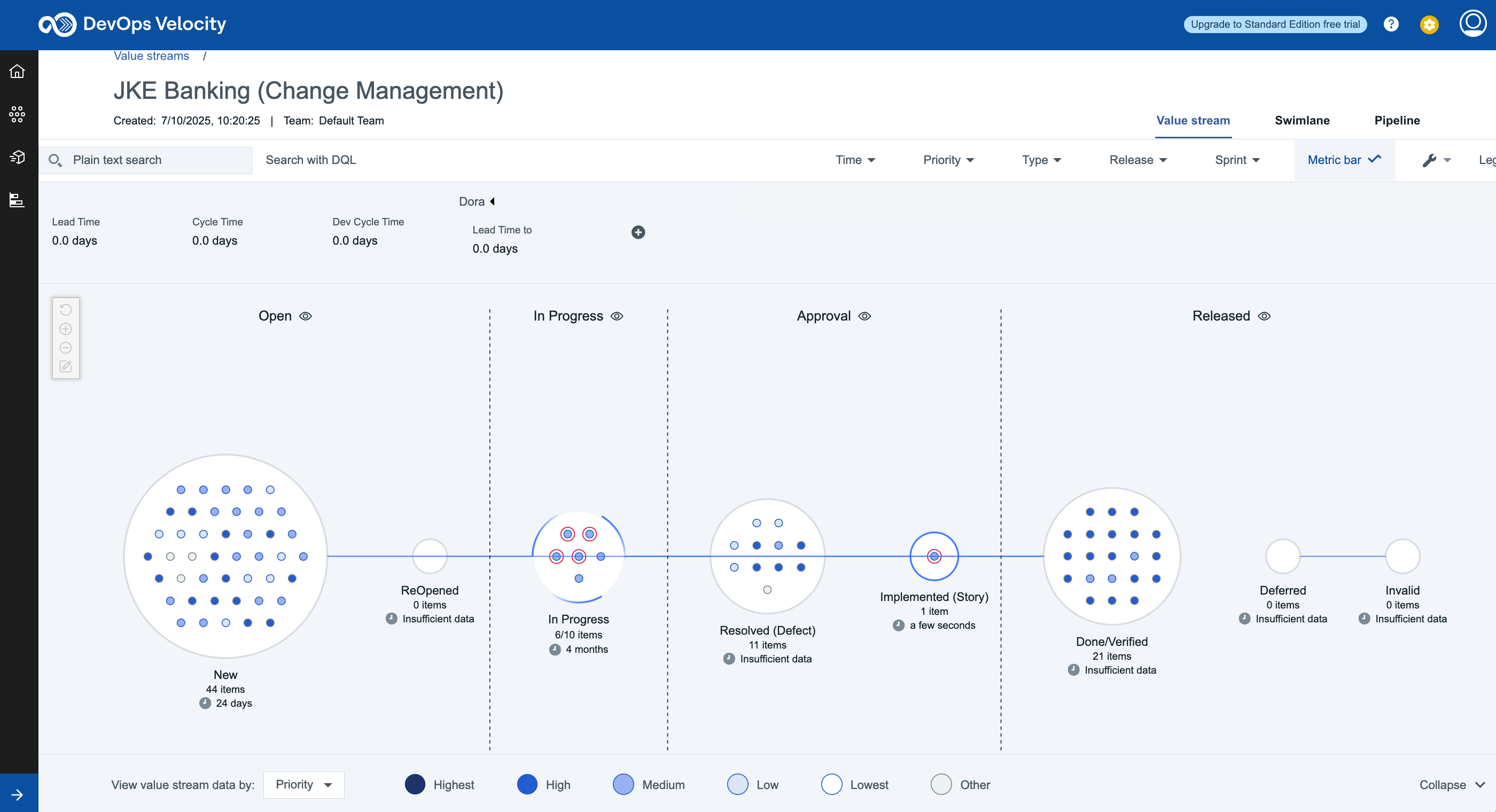Click '44 items' under New

tap(225, 690)
